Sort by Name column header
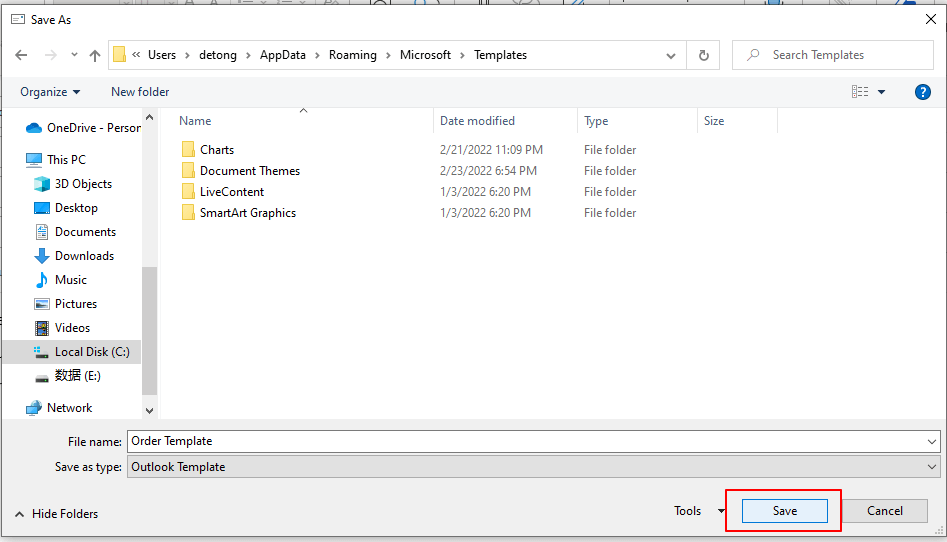 tap(195, 121)
